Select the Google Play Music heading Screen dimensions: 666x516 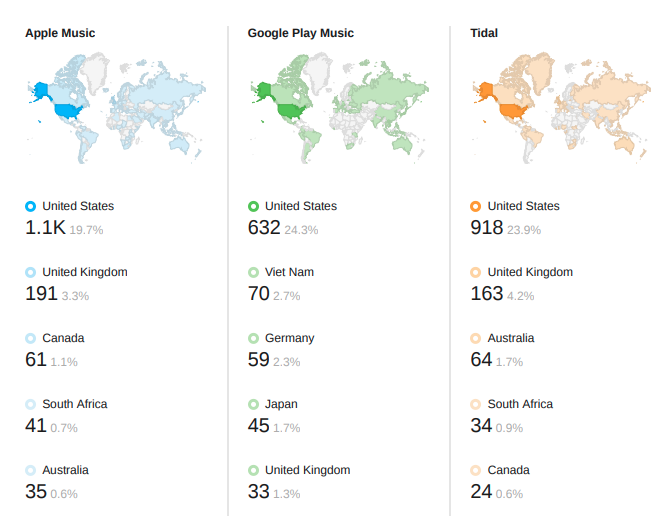click(301, 33)
